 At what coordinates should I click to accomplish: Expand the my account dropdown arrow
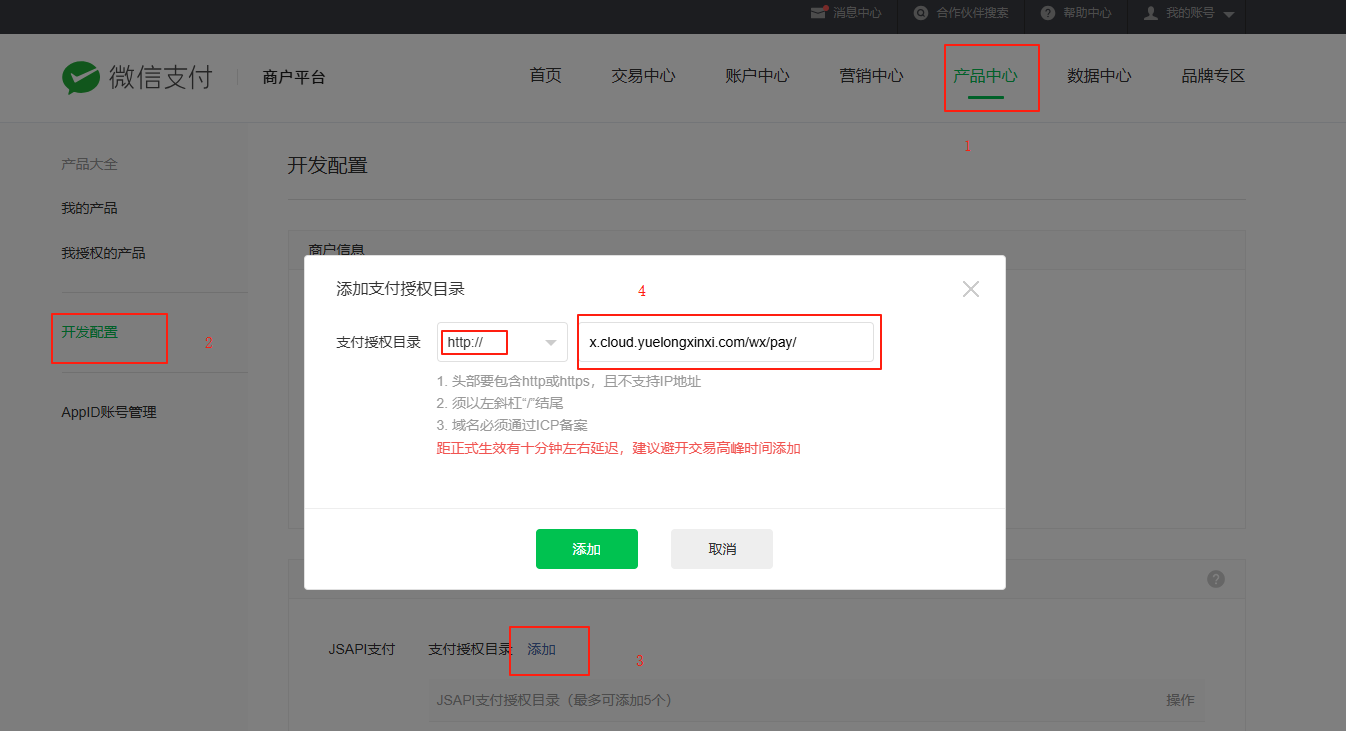(1229, 14)
